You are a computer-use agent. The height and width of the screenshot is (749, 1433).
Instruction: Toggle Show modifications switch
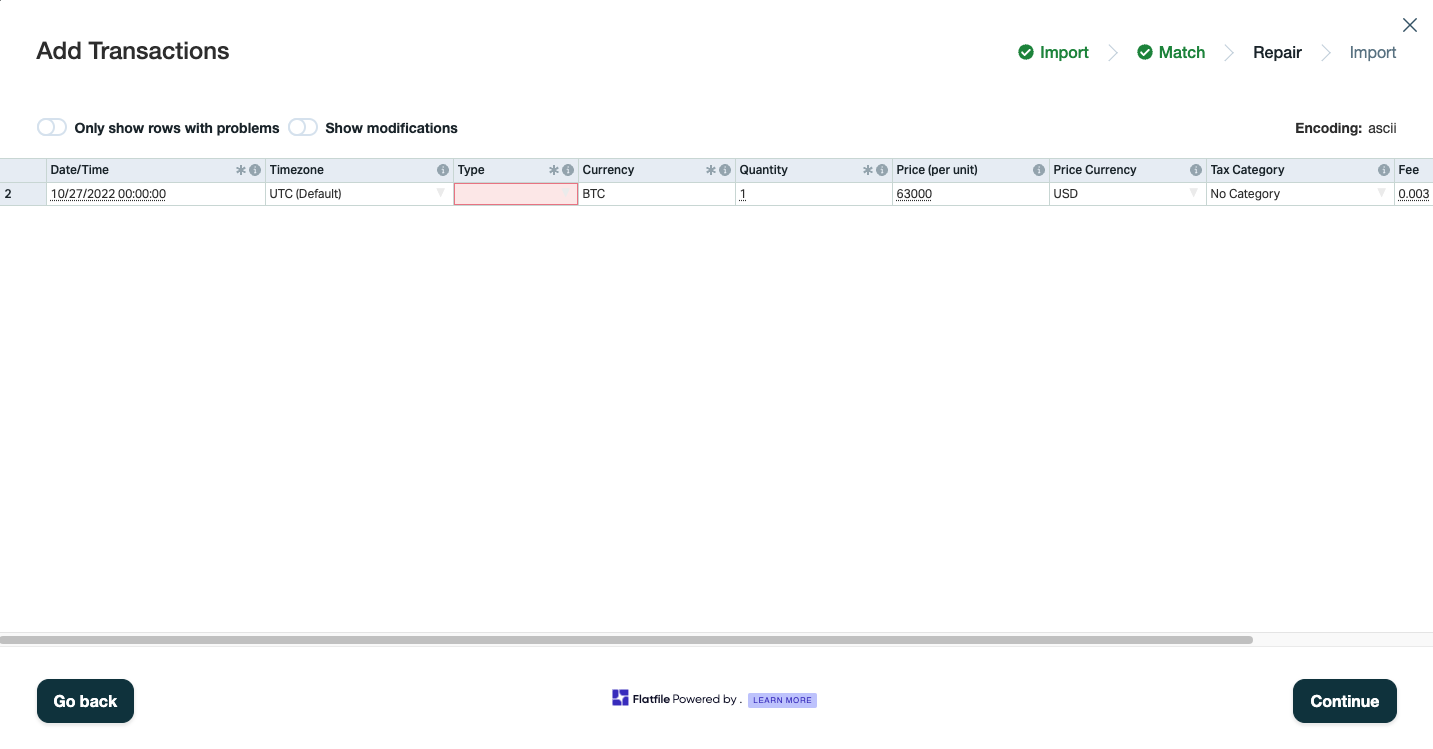[x=303, y=127]
